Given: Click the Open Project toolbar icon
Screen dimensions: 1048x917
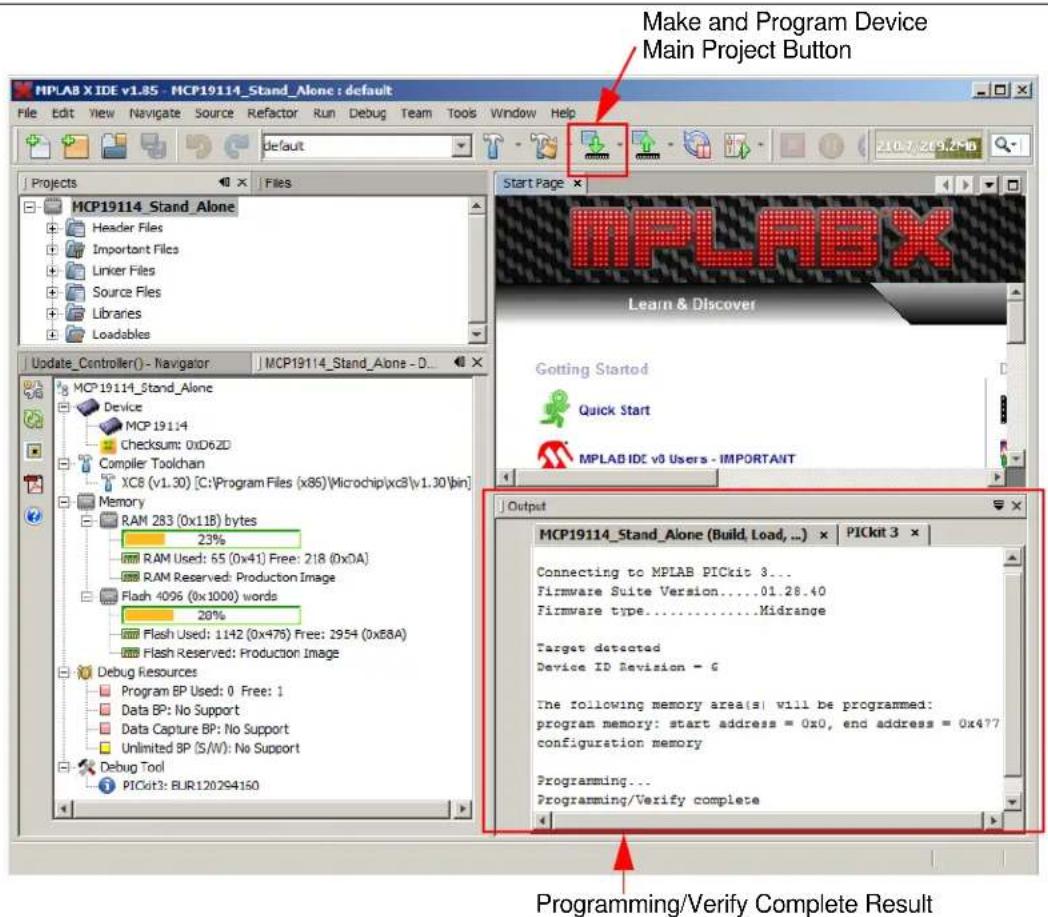Looking at the screenshot, I should click(114, 146).
